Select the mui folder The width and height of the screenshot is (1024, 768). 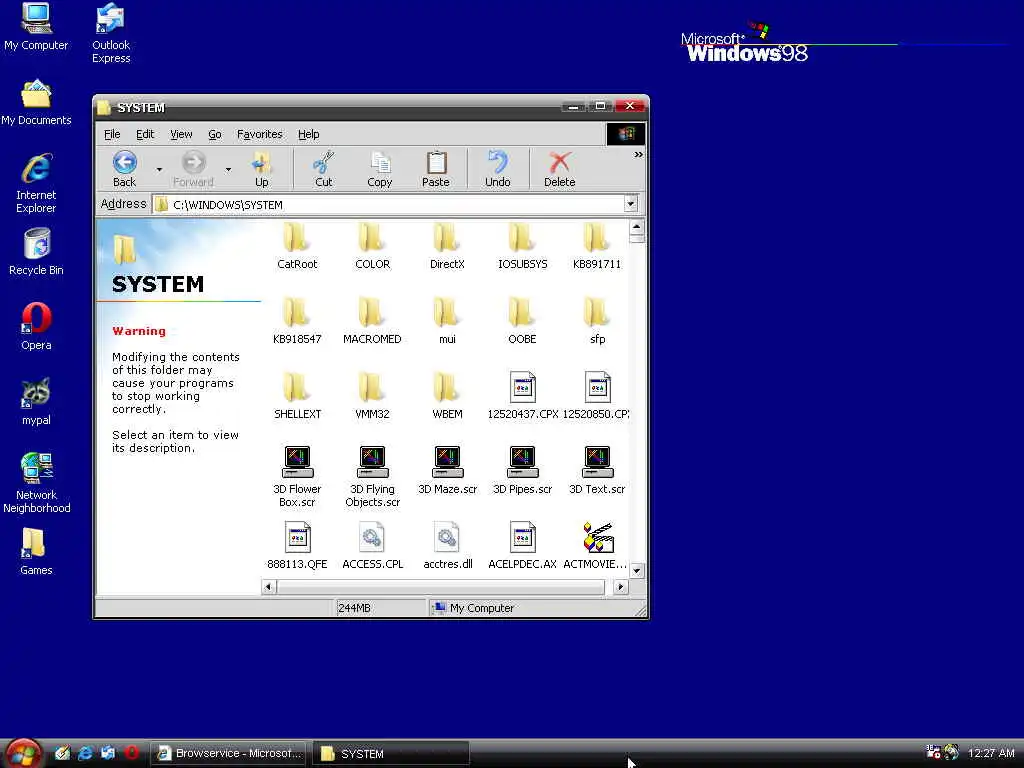click(447, 321)
